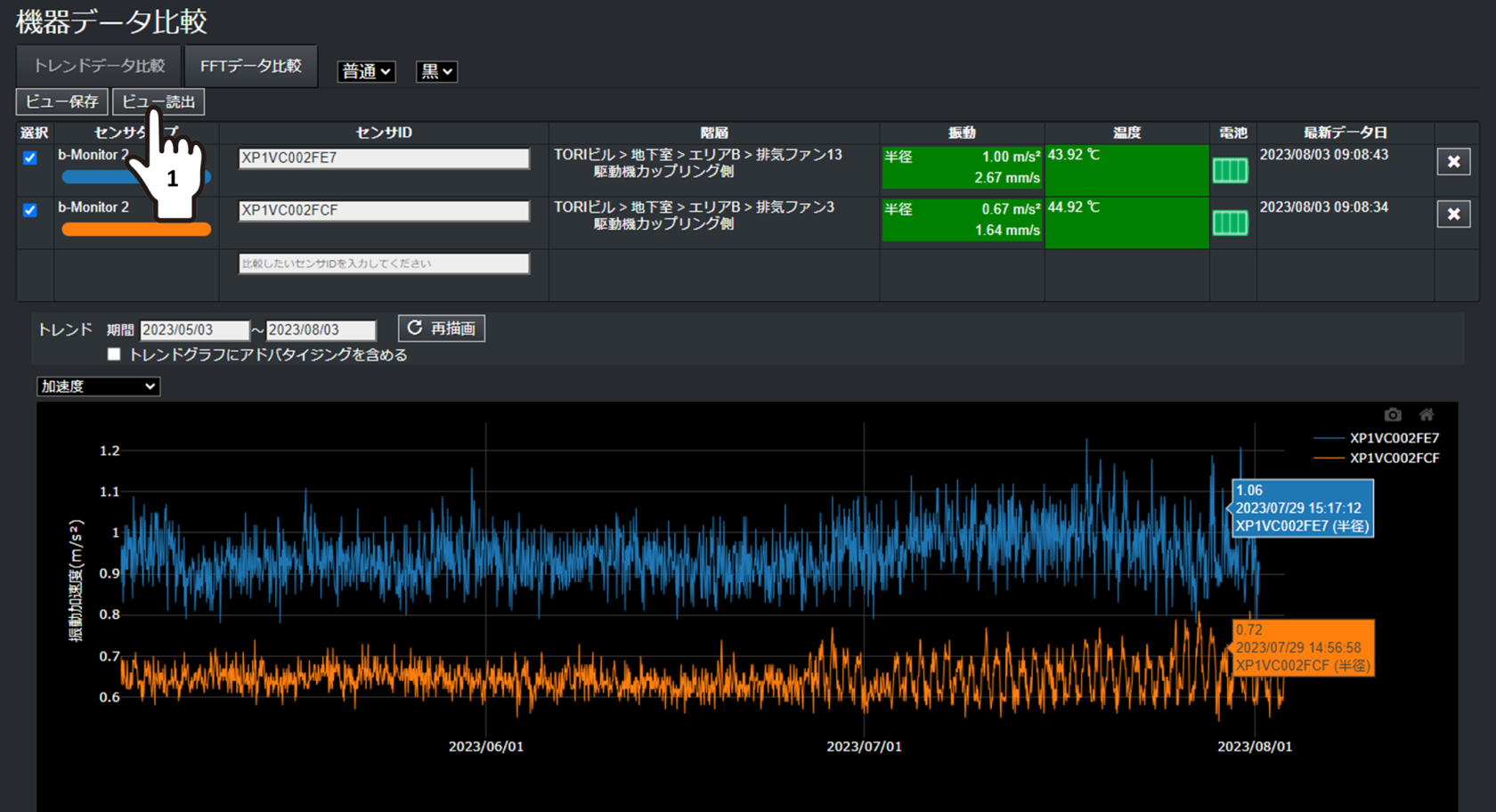Click the 電池 column header
The image size is (1496, 812).
(x=1232, y=133)
